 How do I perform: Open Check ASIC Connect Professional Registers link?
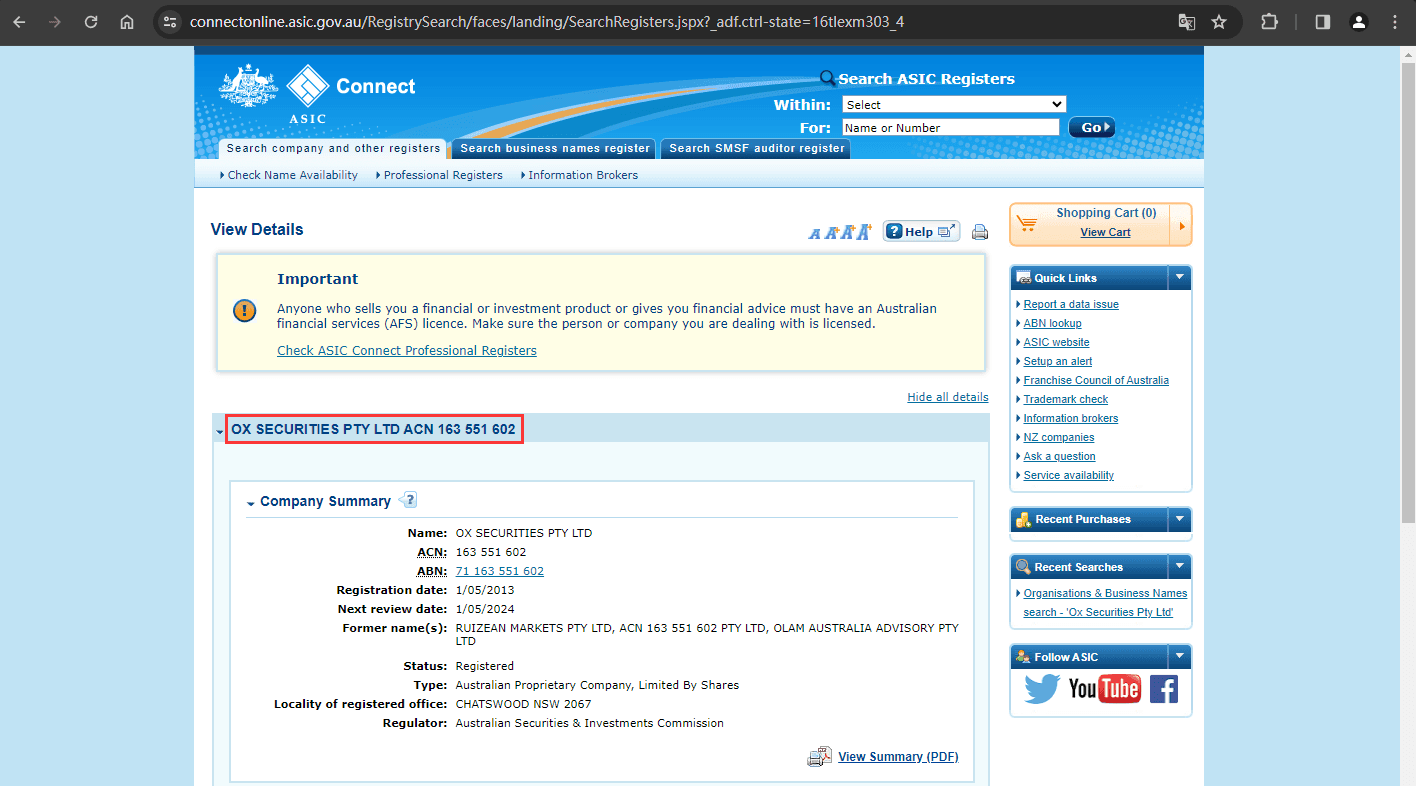(407, 351)
